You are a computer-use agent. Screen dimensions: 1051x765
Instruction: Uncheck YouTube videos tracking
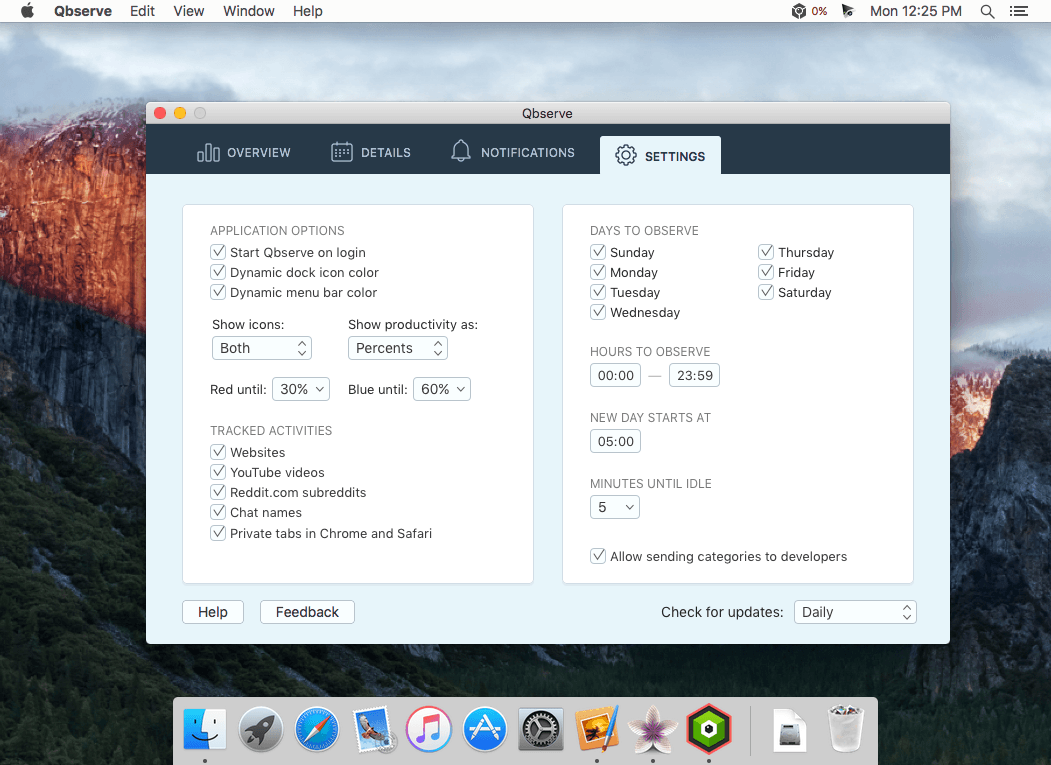218,472
